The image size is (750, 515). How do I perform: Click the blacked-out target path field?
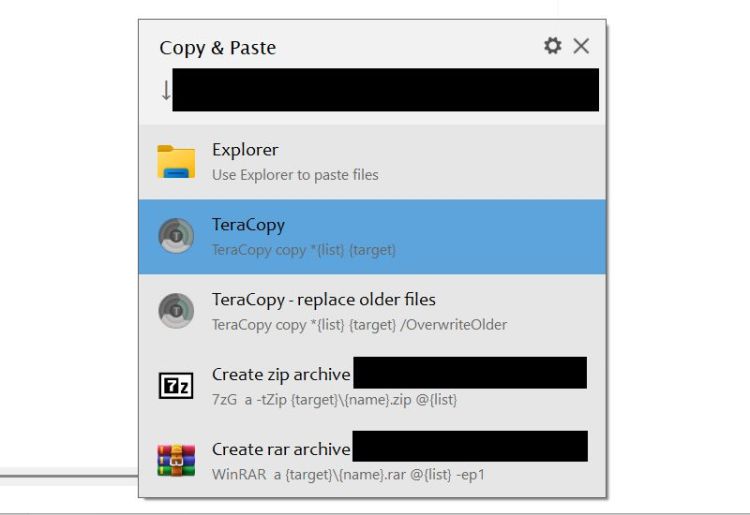pos(385,90)
